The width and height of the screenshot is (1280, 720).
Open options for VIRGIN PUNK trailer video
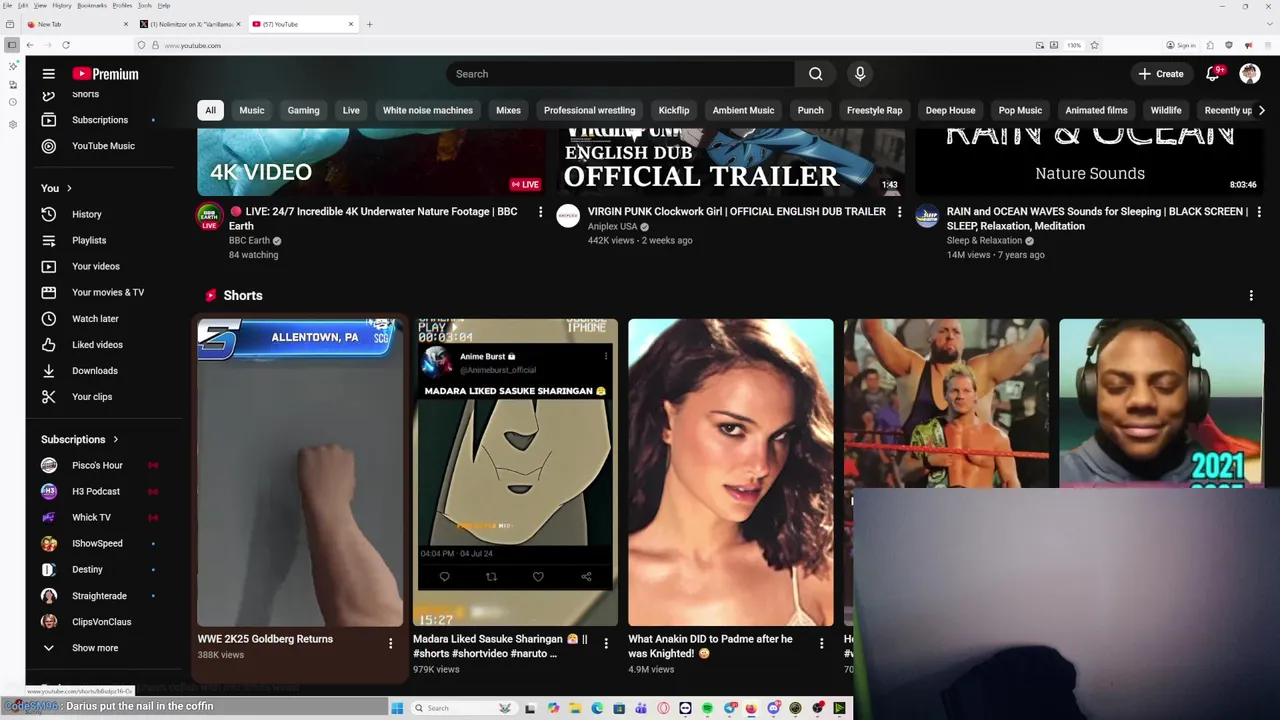pos(899,212)
